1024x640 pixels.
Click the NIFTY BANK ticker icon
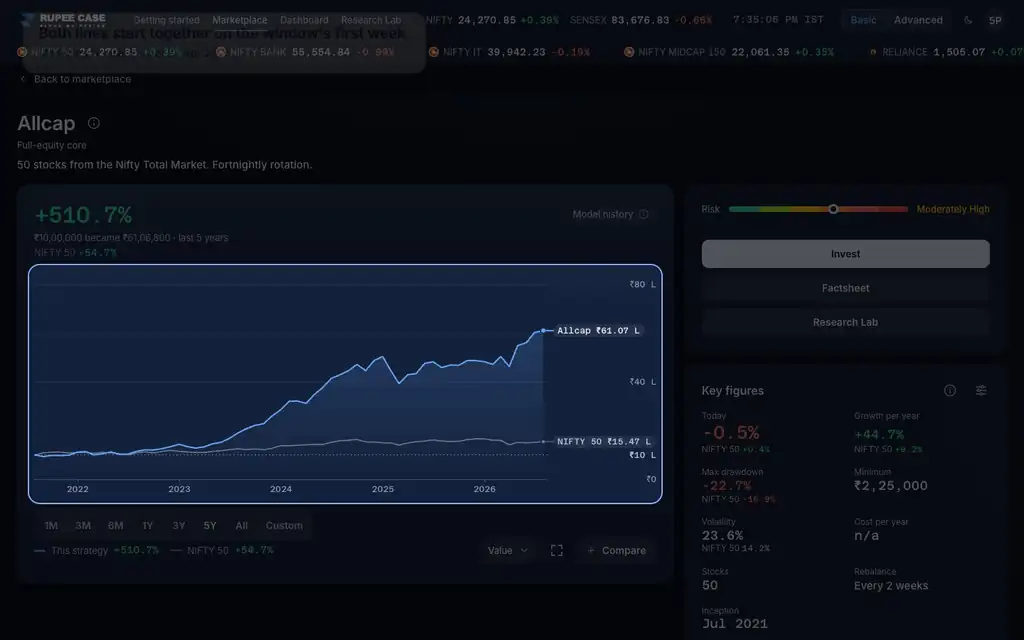(221, 52)
